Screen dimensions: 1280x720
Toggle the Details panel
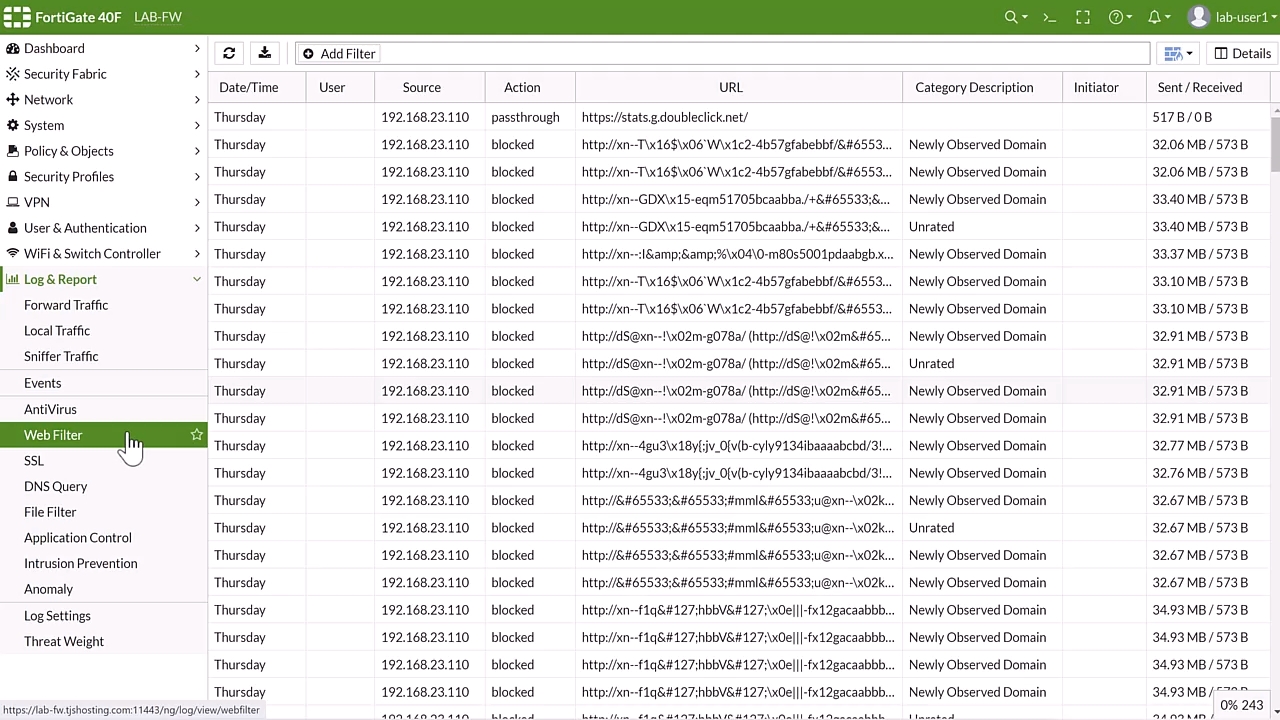(x=1242, y=53)
